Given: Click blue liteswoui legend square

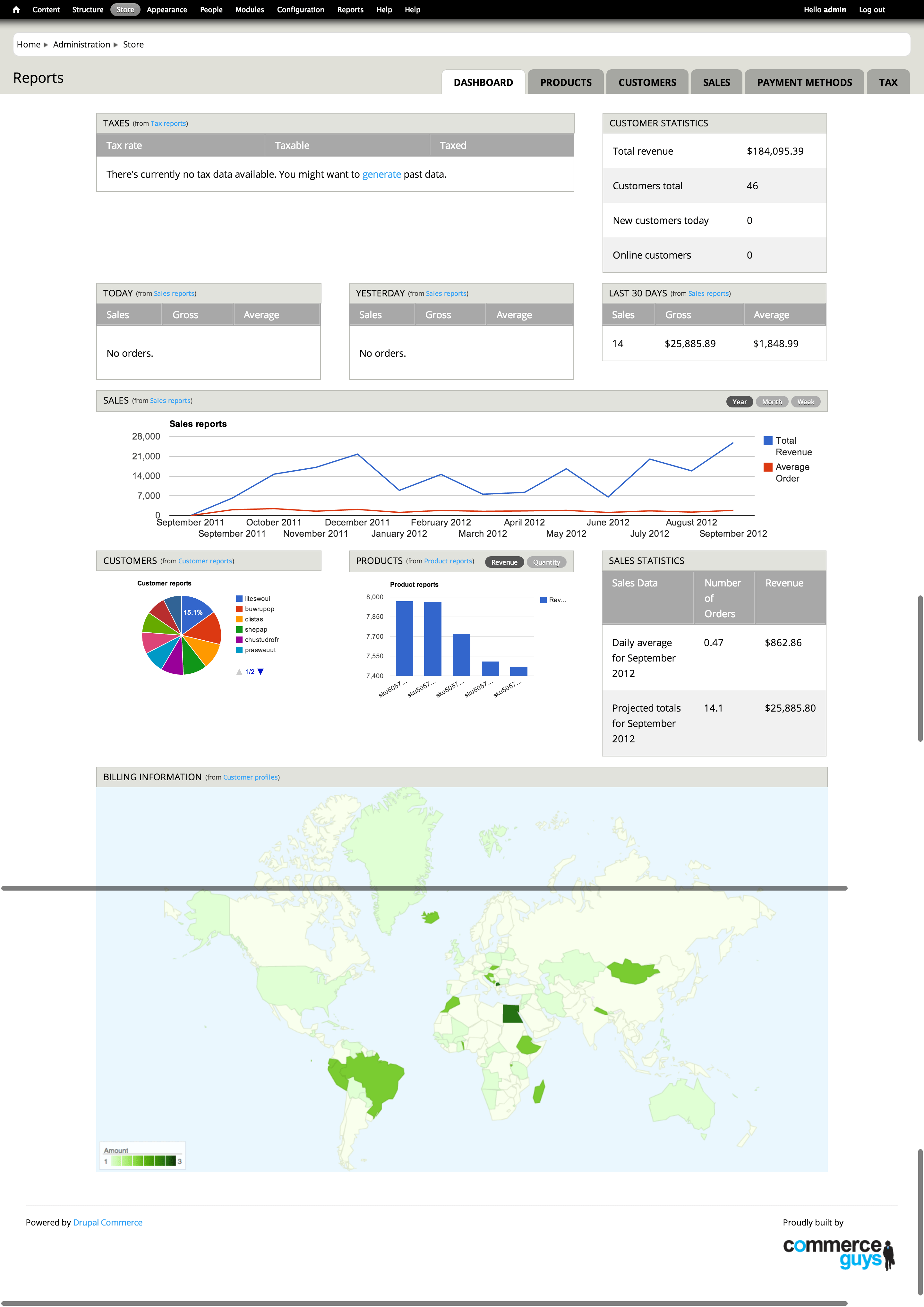Looking at the screenshot, I should pyautogui.click(x=239, y=599).
